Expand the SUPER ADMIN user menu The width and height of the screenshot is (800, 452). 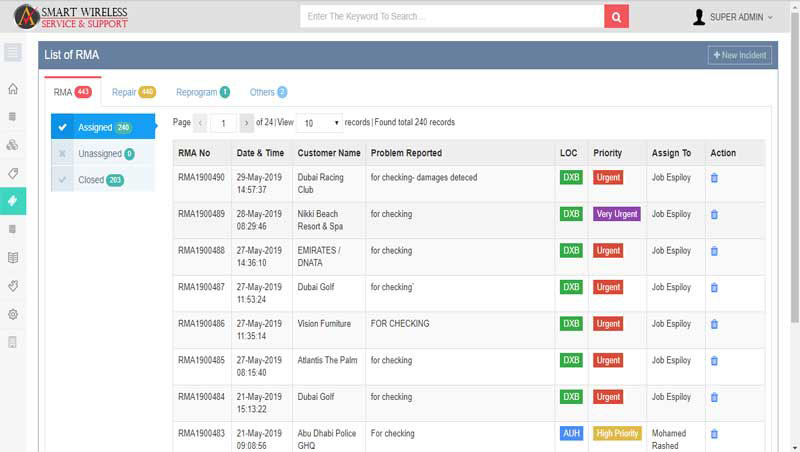pyautogui.click(x=733, y=17)
